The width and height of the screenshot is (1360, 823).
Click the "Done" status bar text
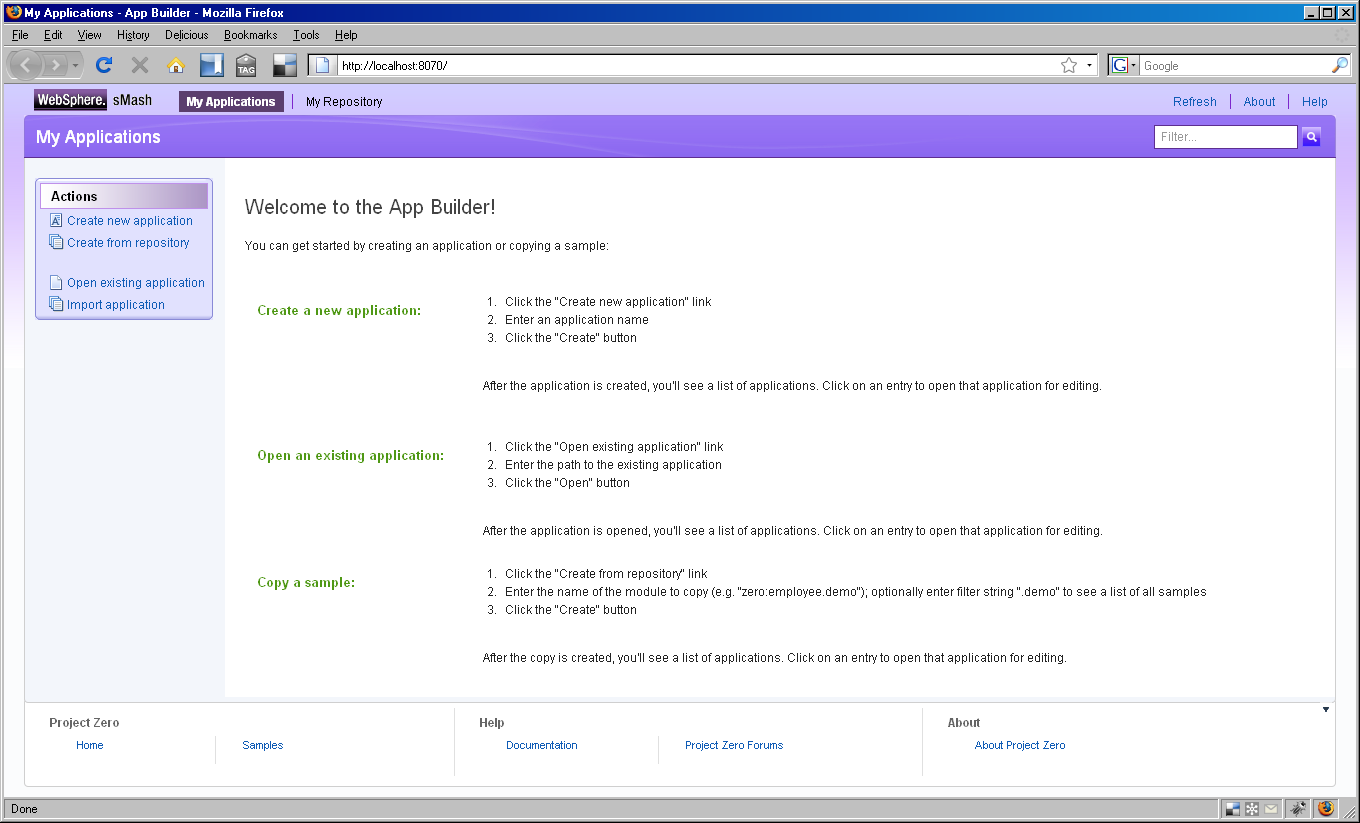click(x=24, y=809)
